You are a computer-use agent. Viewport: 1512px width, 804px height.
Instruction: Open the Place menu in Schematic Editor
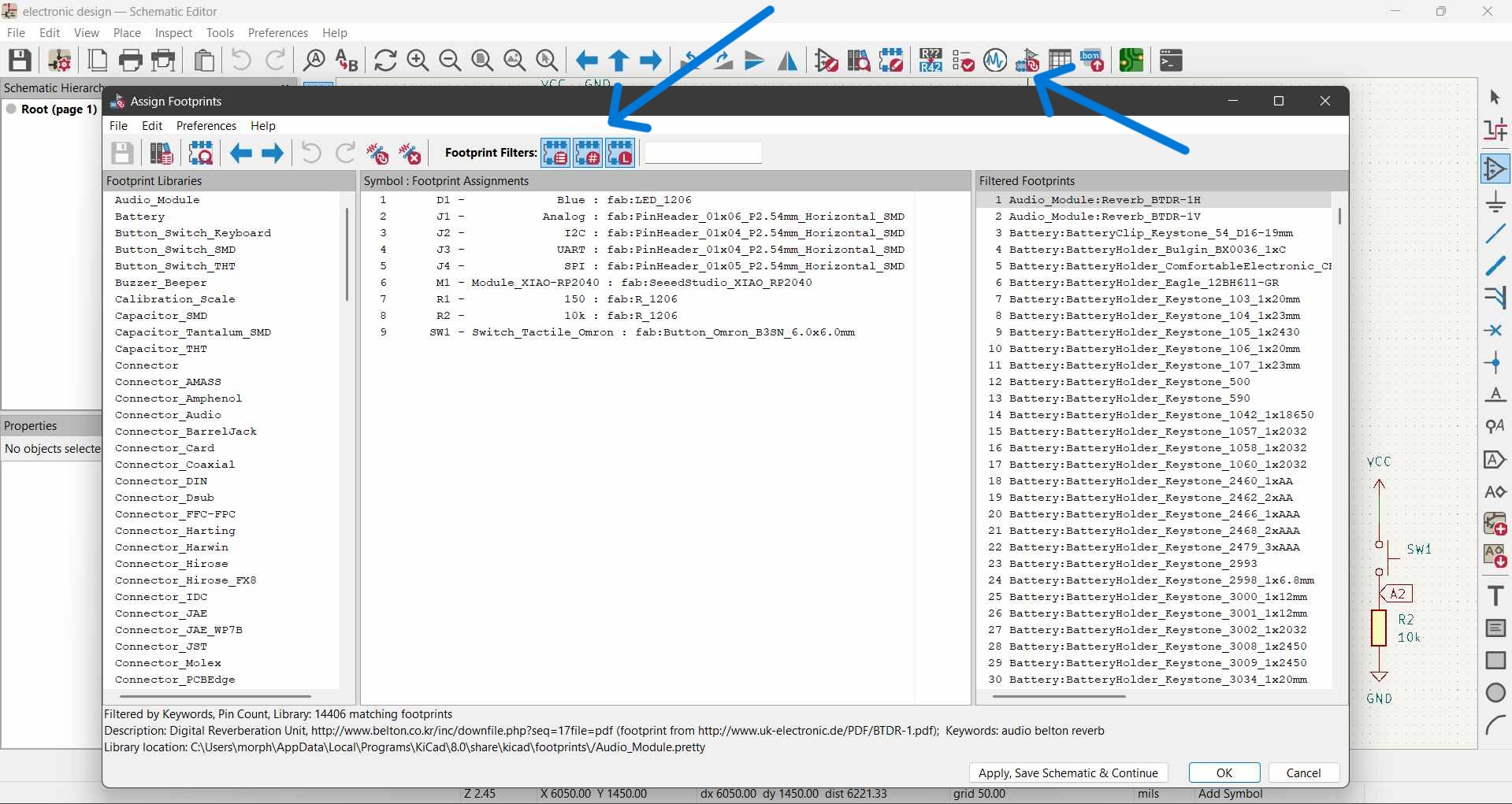(127, 33)
